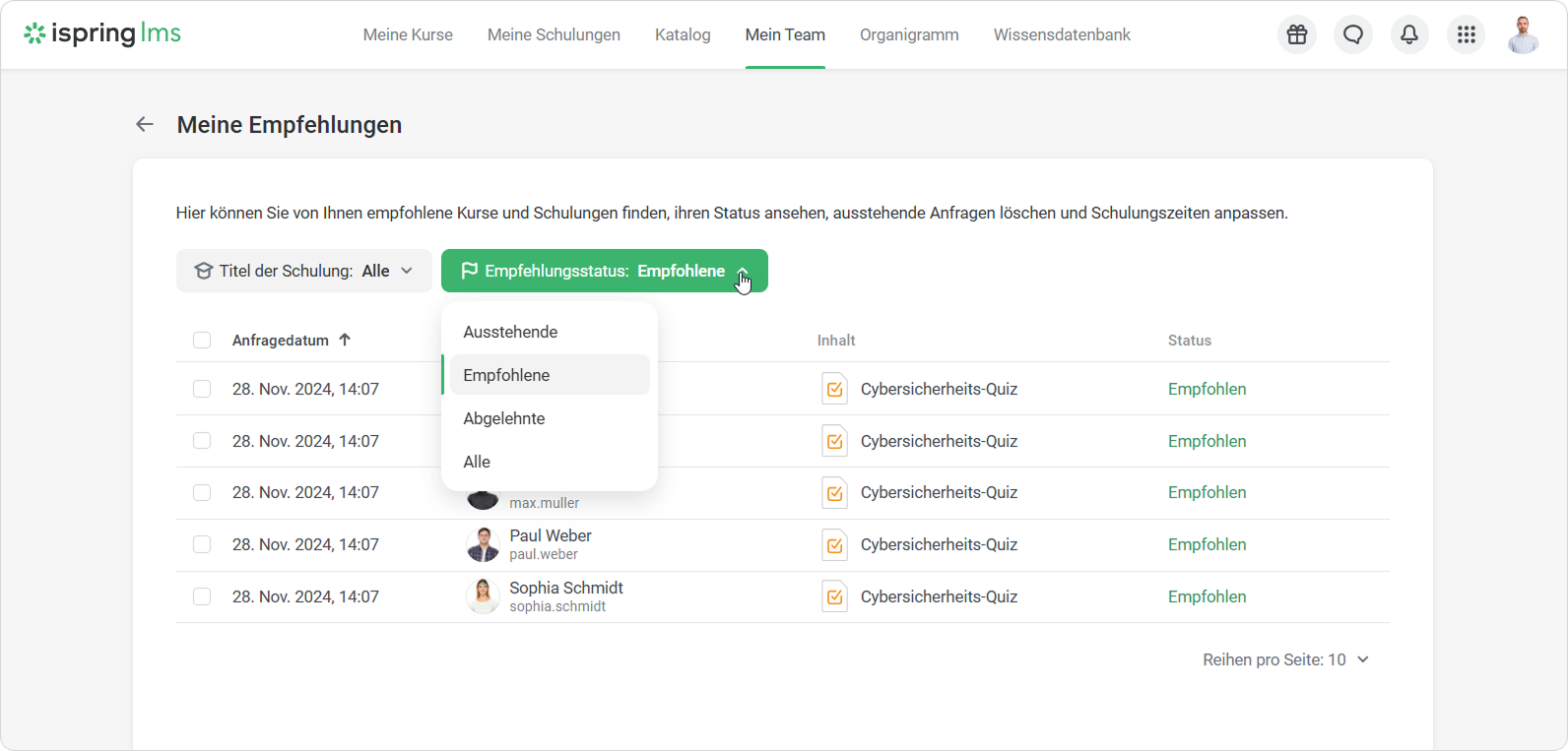Open the notifications bell

click(1409, 34)
